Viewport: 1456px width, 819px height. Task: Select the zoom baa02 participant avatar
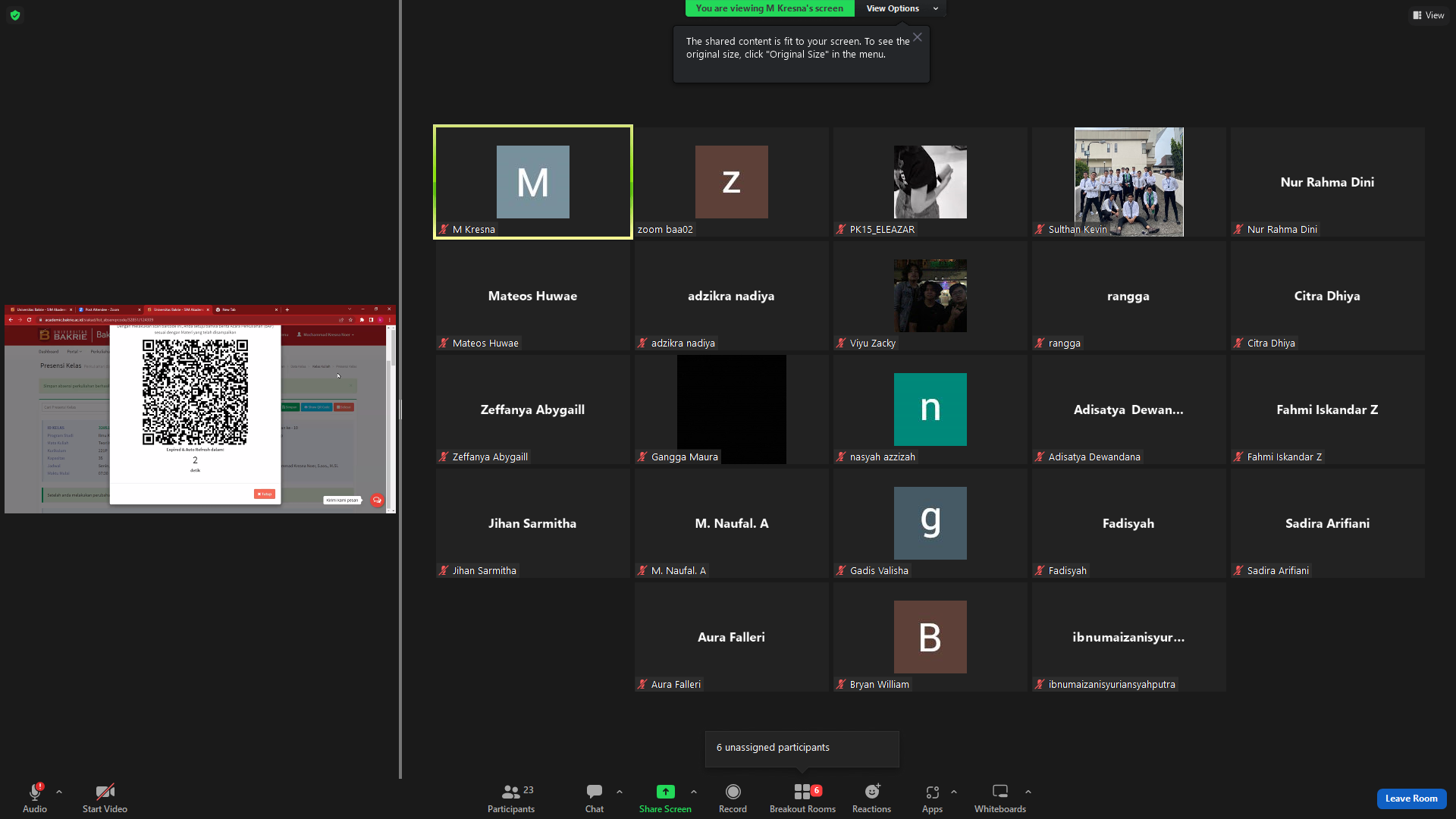click(x=731, y=182)
